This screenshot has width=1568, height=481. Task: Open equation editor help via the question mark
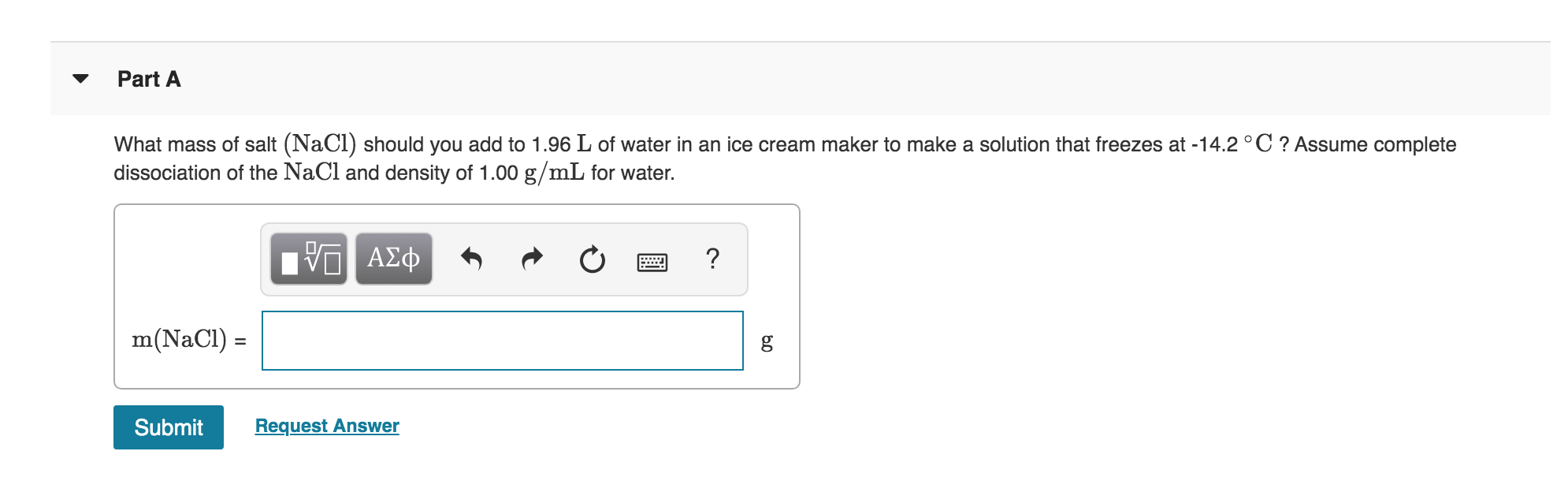point(712,258)
